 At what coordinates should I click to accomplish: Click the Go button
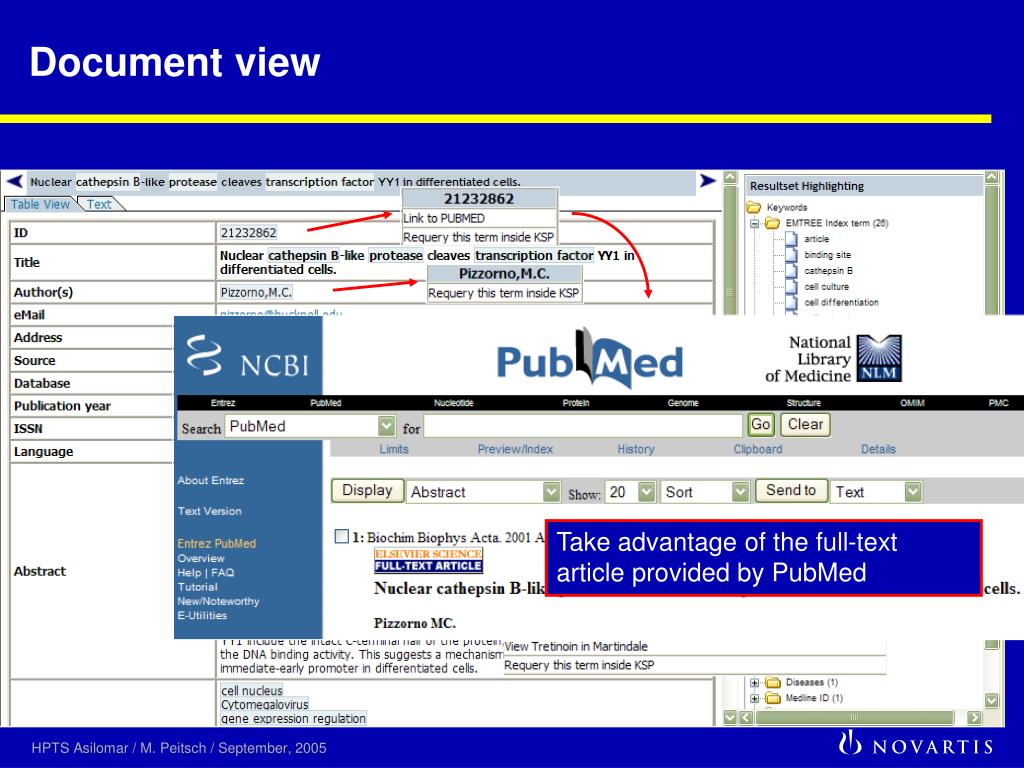coord(761,424)
